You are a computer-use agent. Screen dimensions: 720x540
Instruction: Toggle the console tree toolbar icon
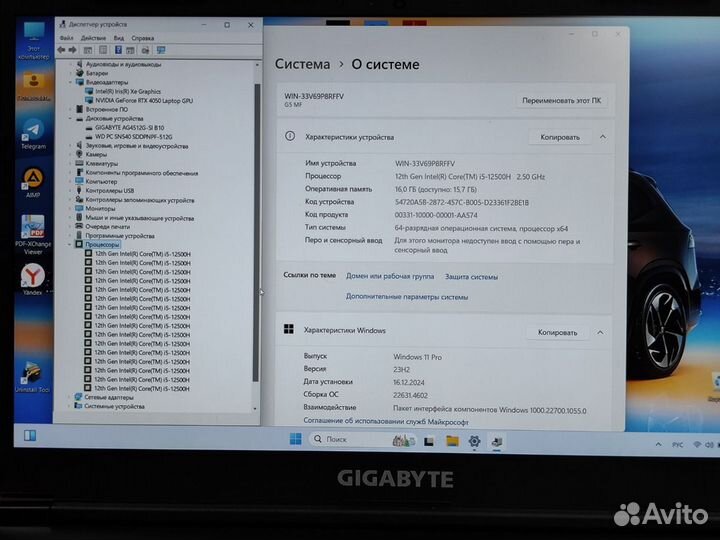[88, 50]
